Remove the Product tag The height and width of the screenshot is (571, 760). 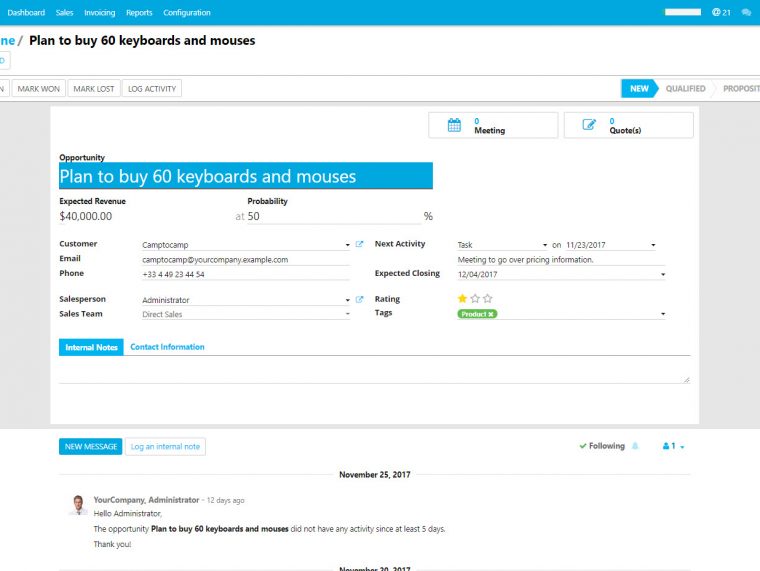coord(491,314)
